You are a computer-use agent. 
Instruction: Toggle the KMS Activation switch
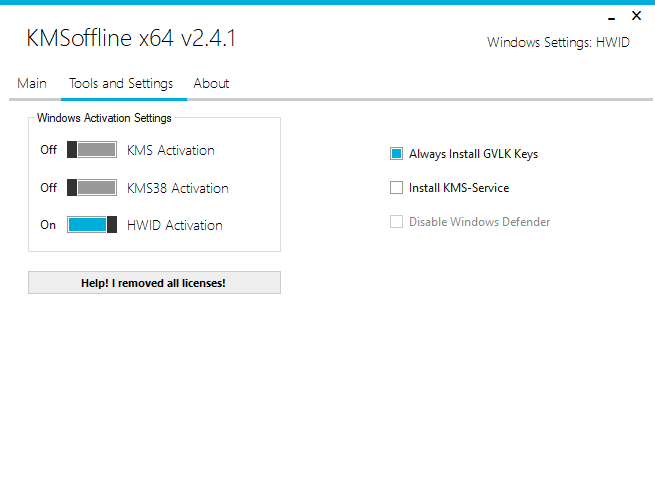(92, 150)
